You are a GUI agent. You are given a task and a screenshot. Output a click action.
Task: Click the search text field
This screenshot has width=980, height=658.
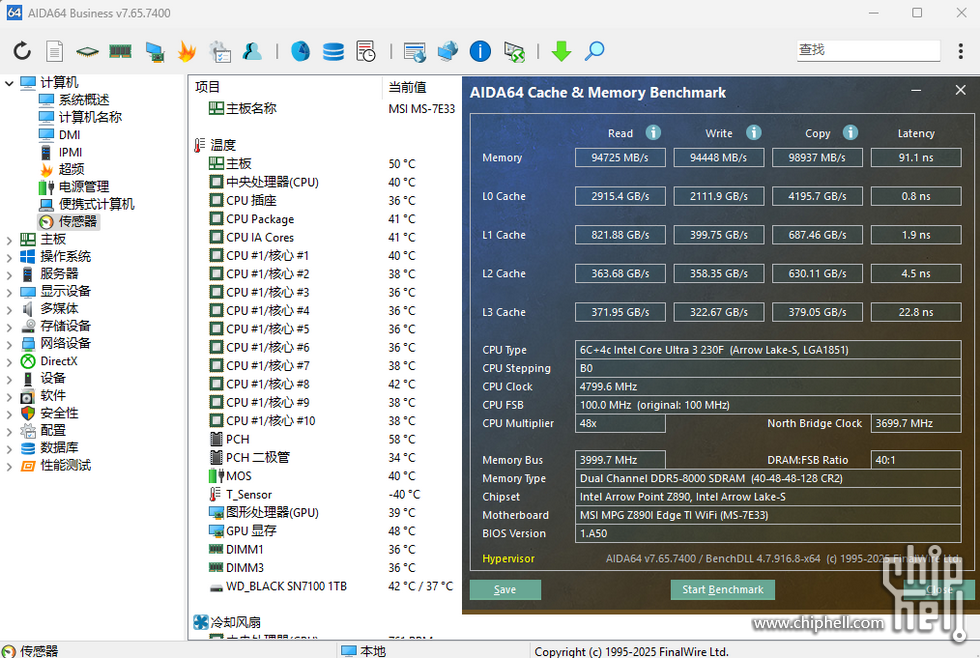point(868,50)
